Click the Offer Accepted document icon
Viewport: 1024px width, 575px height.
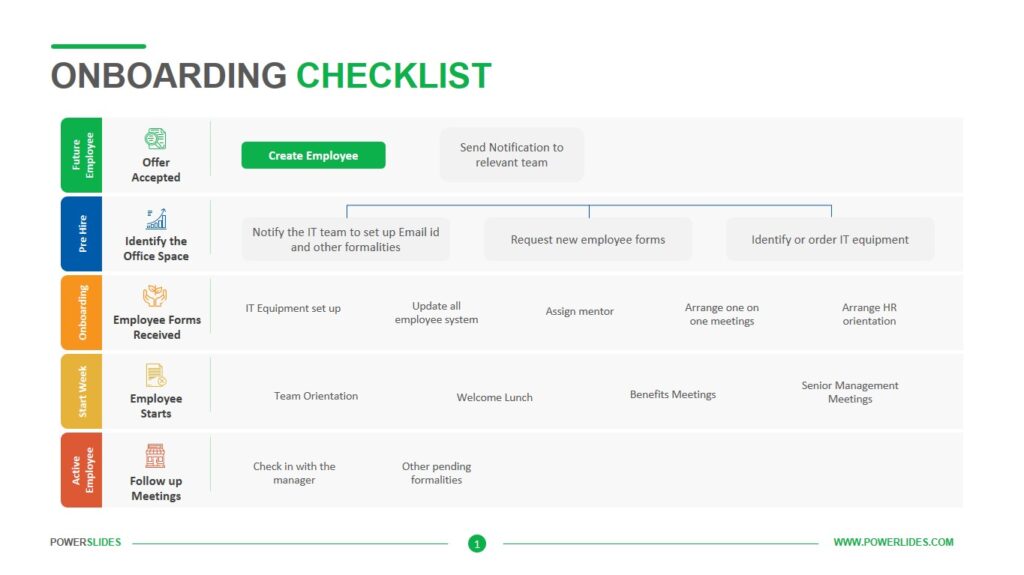(x=155, y=139)
